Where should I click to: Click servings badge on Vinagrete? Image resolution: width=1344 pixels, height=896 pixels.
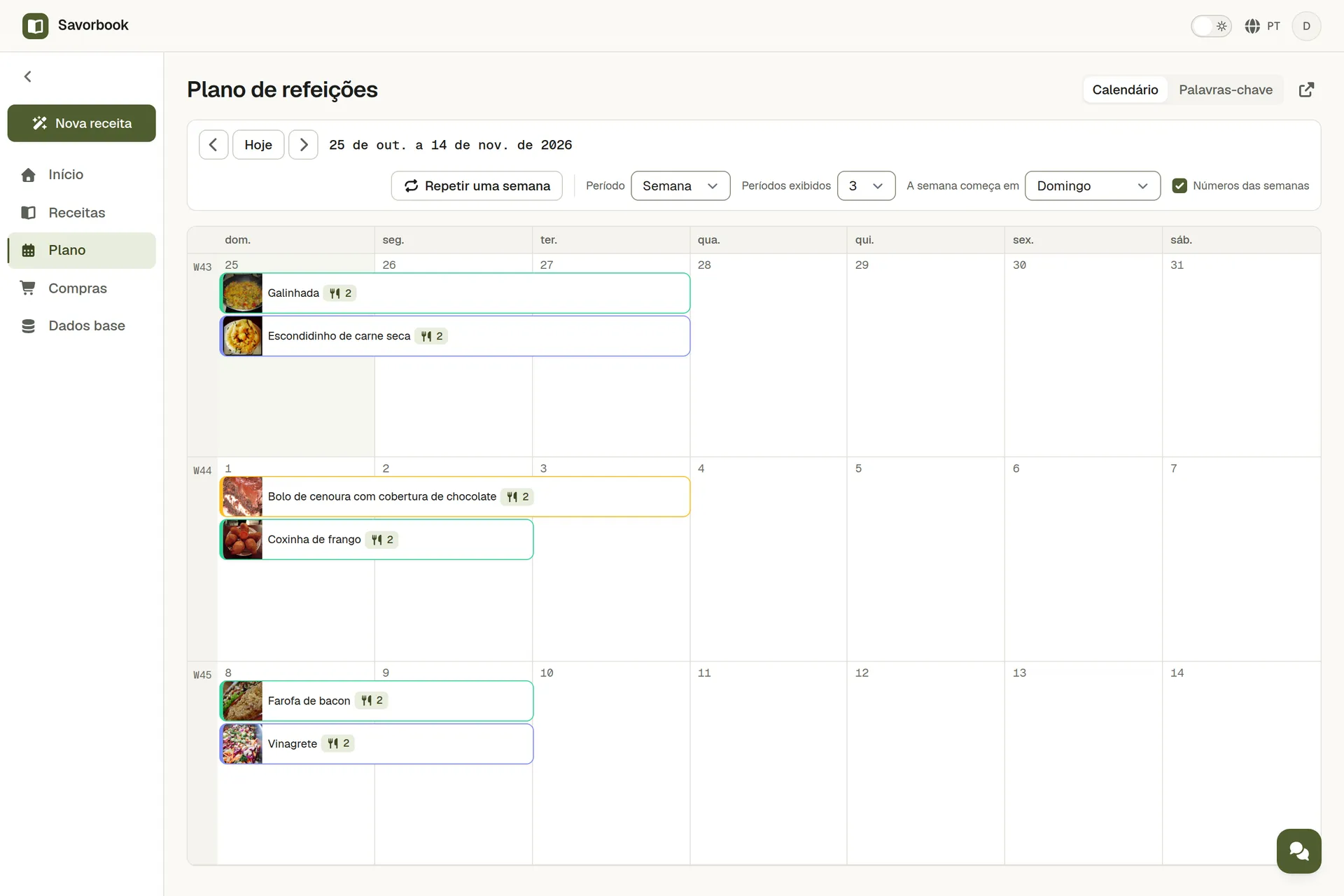point(338,743)
